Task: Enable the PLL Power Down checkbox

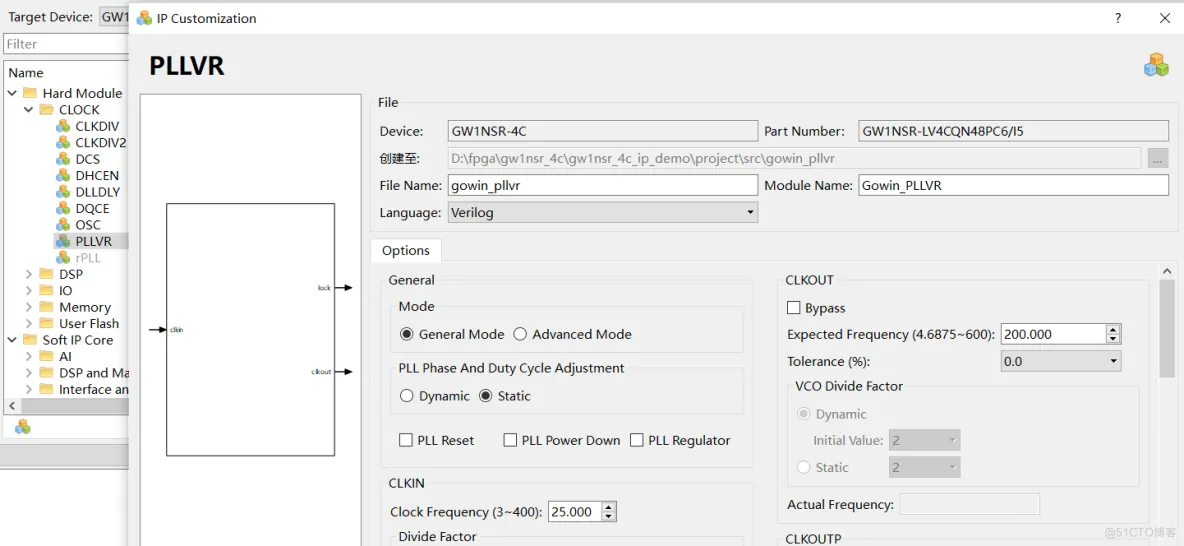Action: [x=510, y=440]
